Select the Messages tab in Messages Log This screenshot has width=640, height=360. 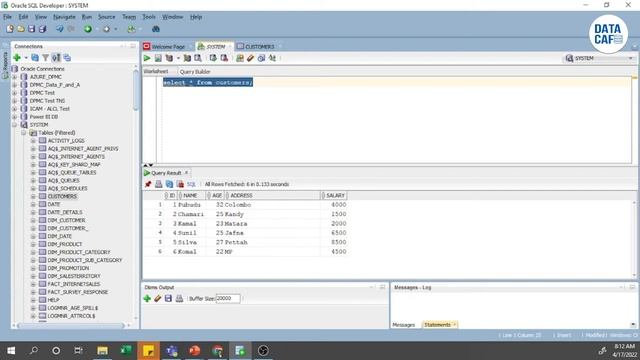403,325
